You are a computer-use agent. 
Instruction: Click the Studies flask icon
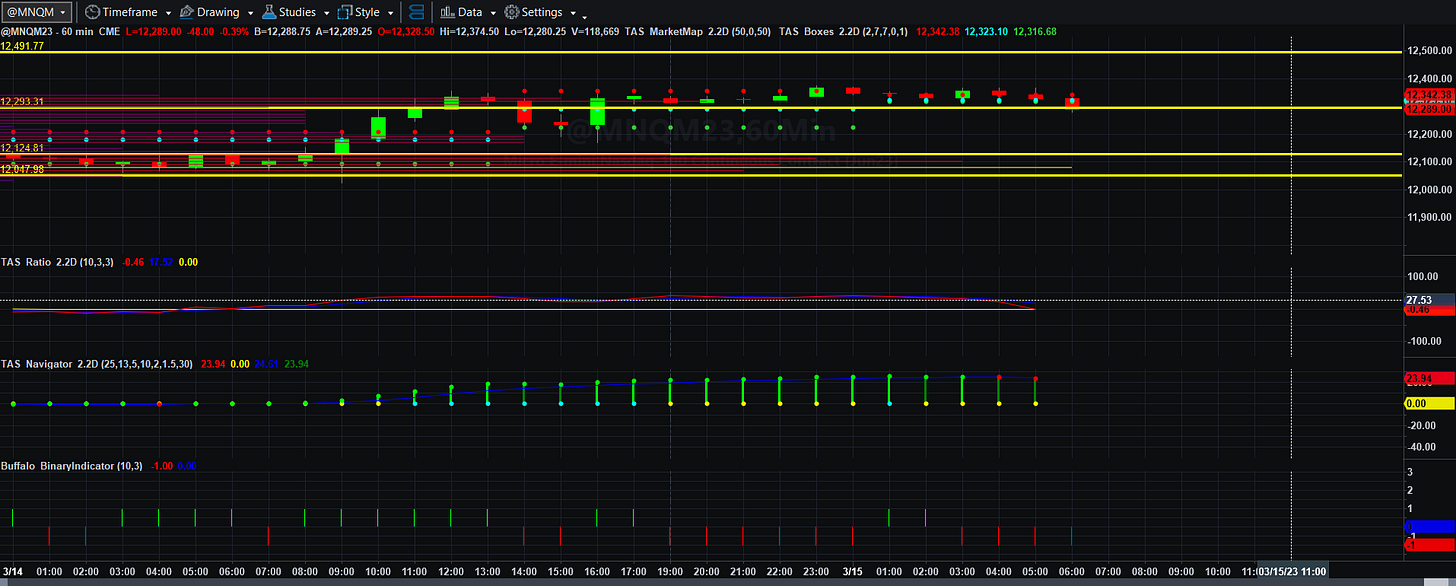pyautogui.click(x=268, y=12)
